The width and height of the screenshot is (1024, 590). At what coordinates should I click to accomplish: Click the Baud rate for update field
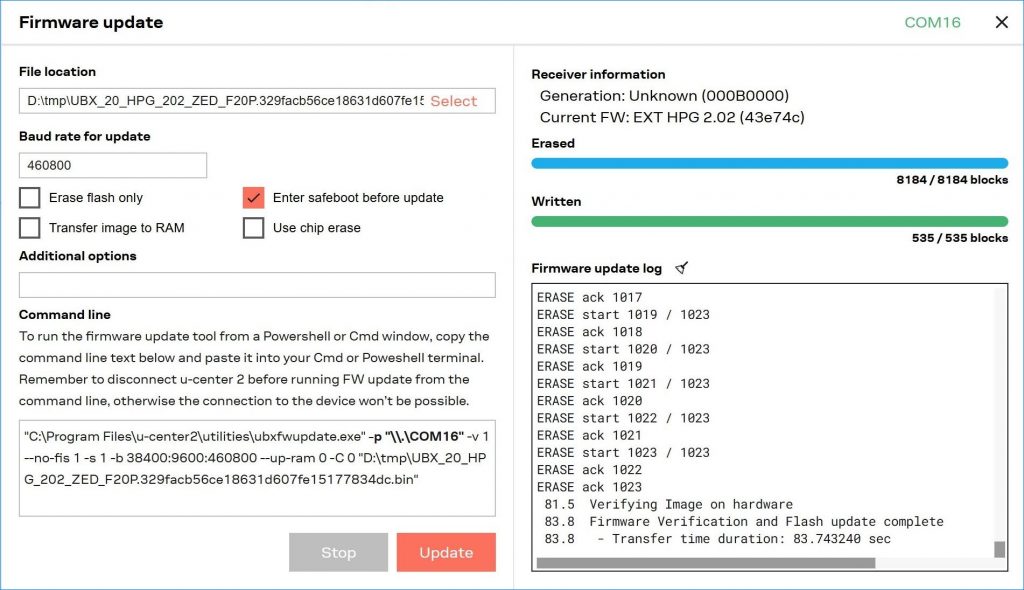(112, 165)
